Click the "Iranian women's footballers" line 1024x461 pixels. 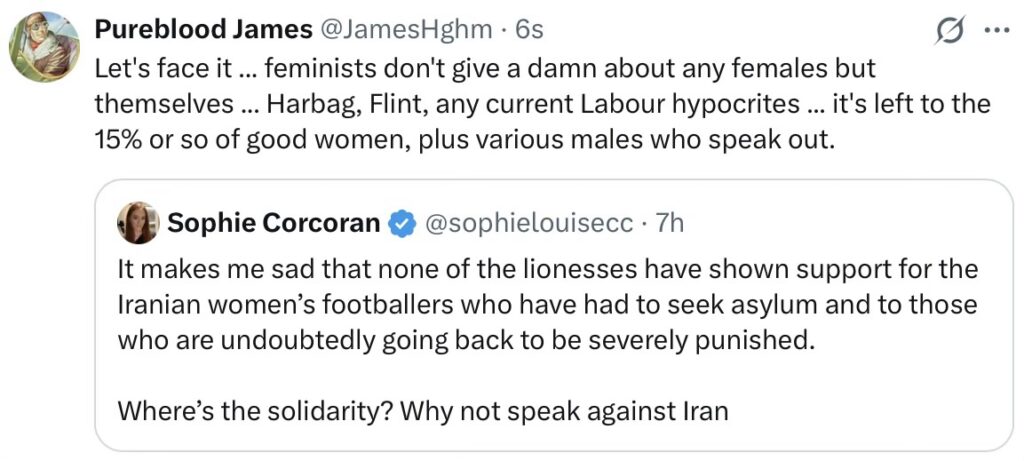coord(547,304)
